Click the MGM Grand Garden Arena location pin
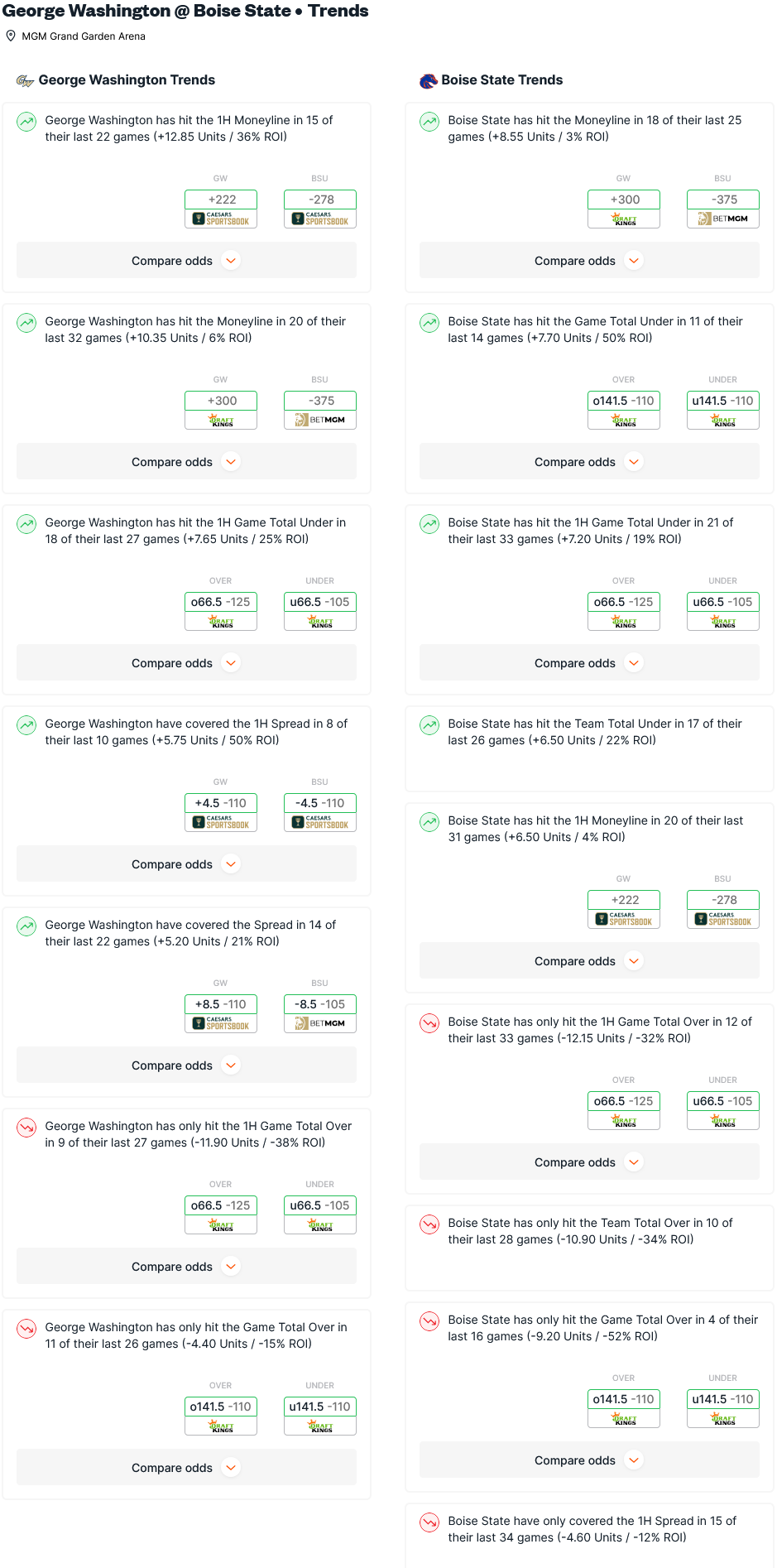Image resolution: width=777 pixels, height=1568 pixels. pyautogui.click(x=11, y=36)
